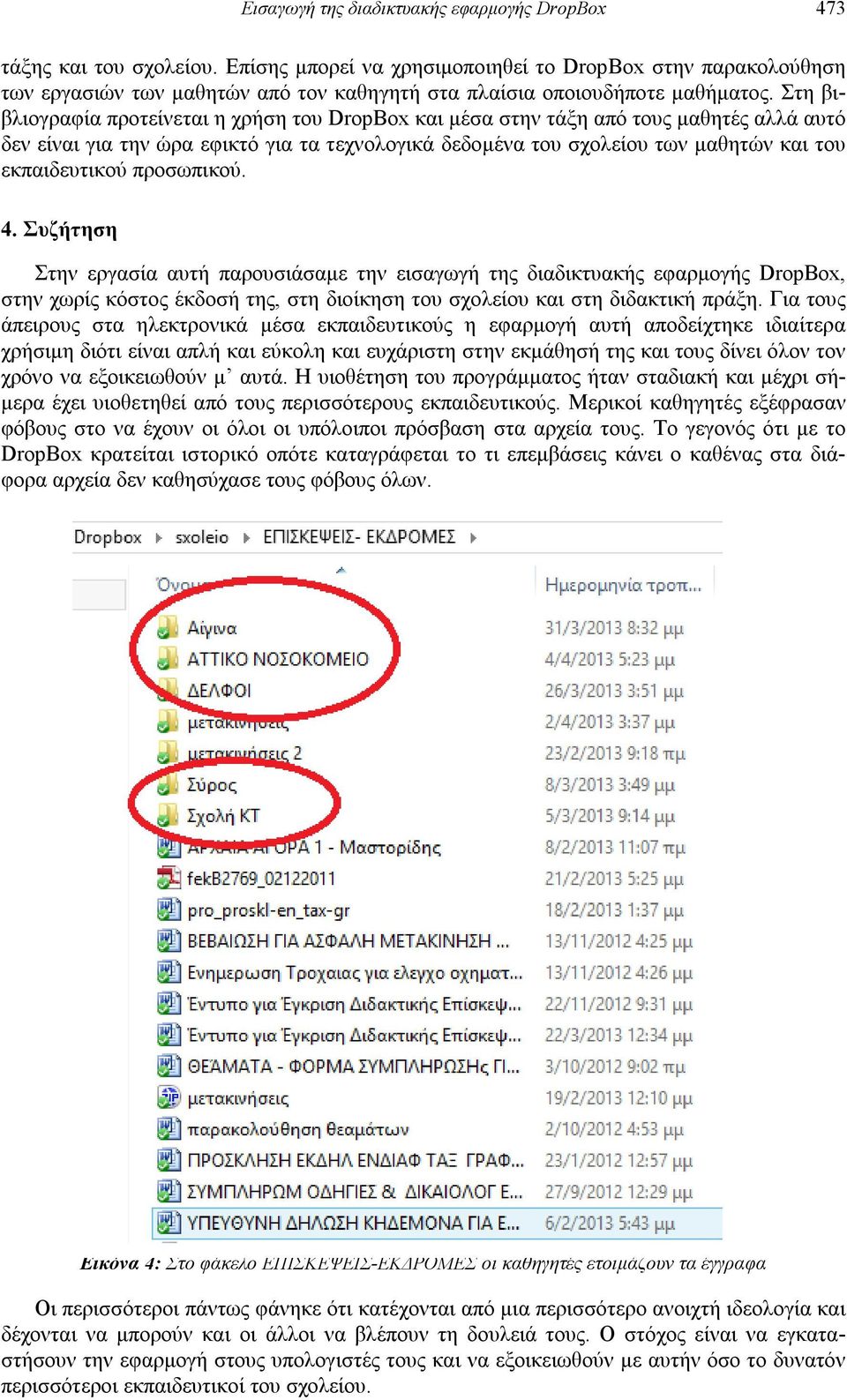Viewport: 847px width, 1400px height.
Task: Click the date 22/3/2013 12:34 μμ
Action: pos(618,1036)
